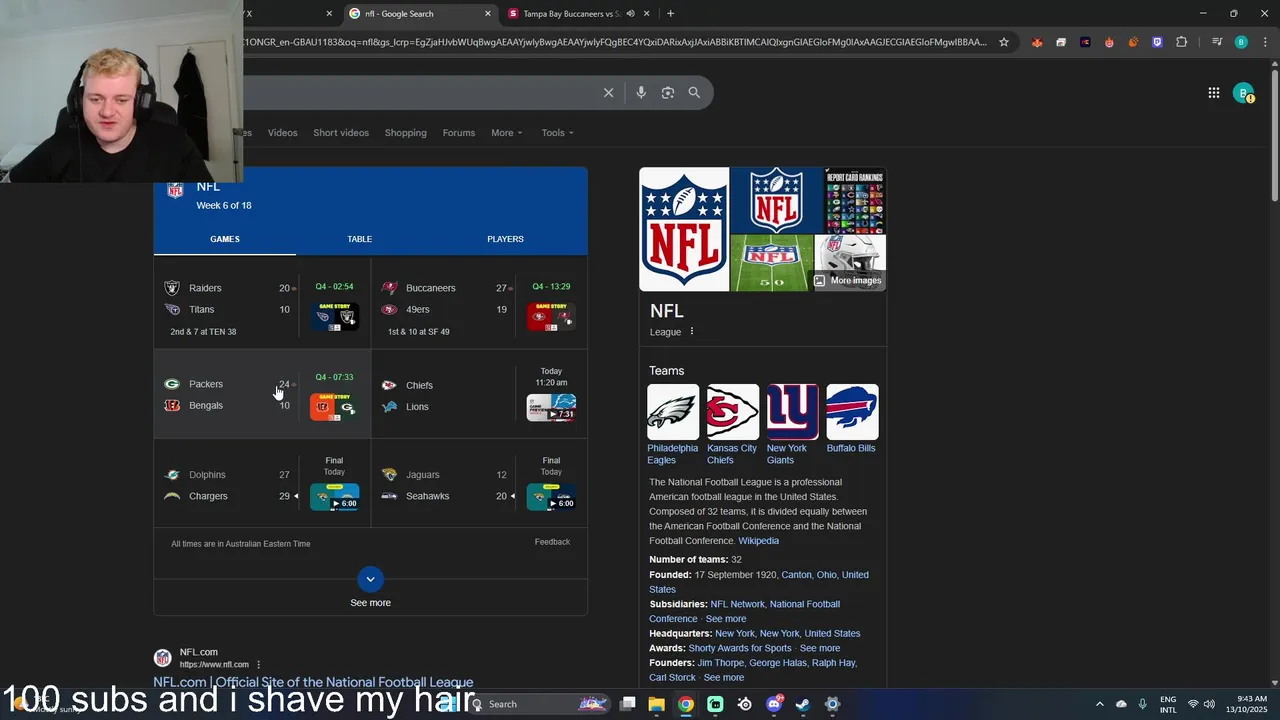Select the Philadelphia Eagles team card
The image size is (1280, 720).
673,425
